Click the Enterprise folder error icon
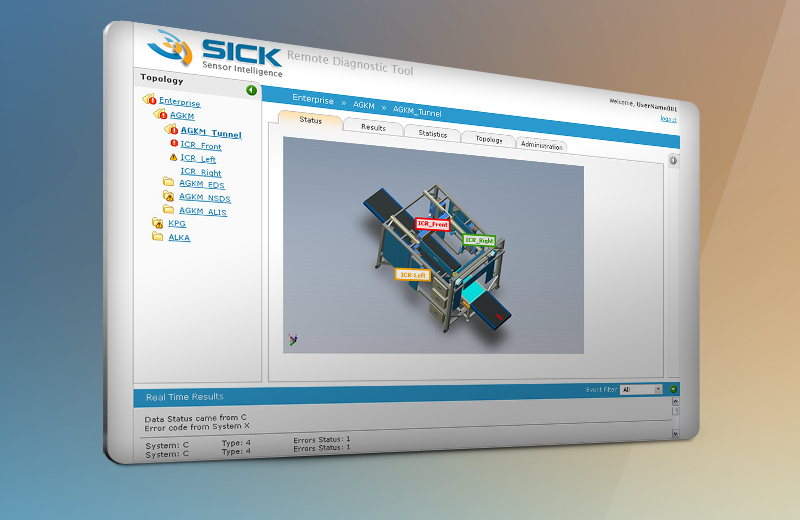 [148, 98]
